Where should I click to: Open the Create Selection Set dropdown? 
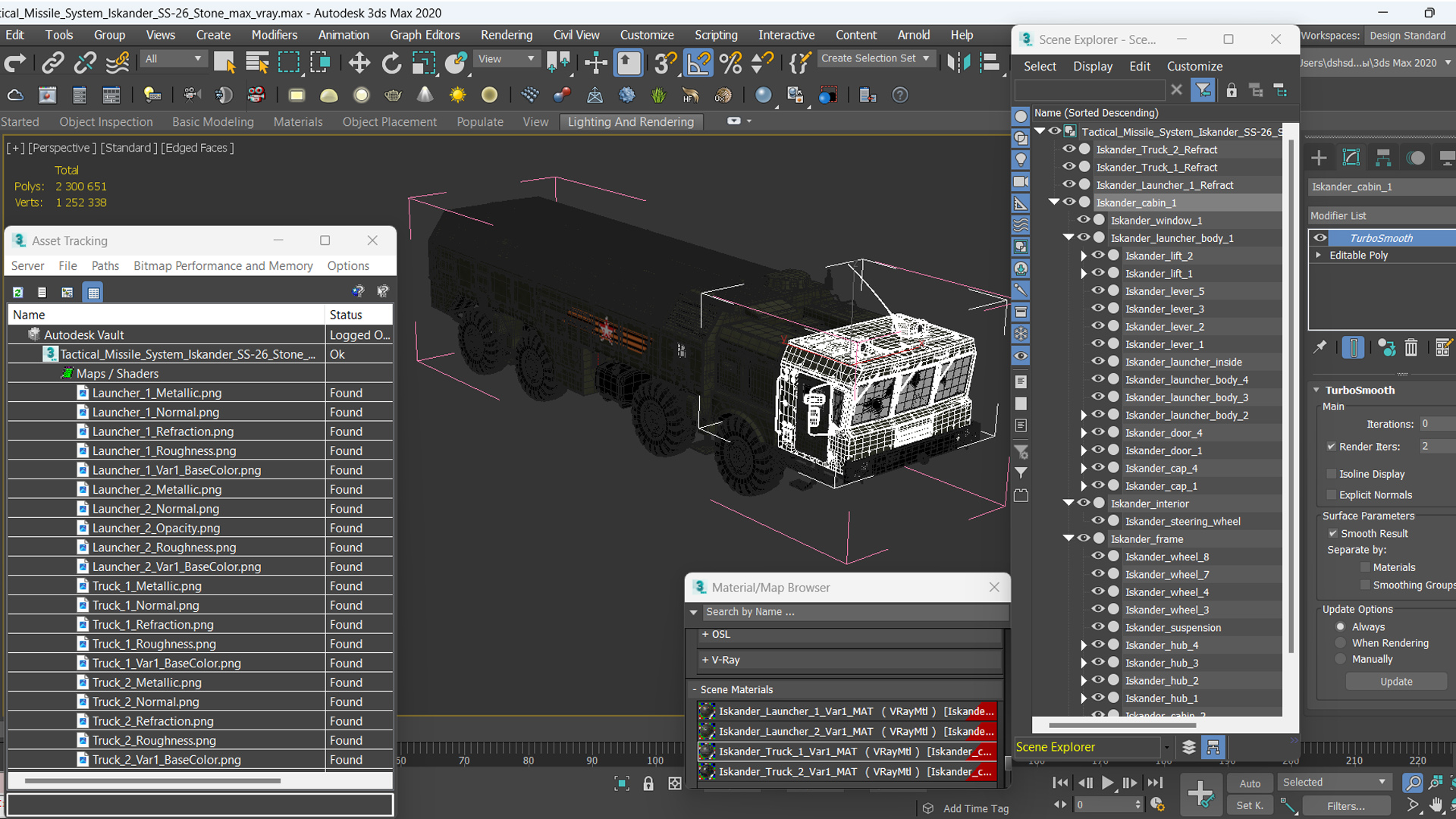[x=876, y=58]
